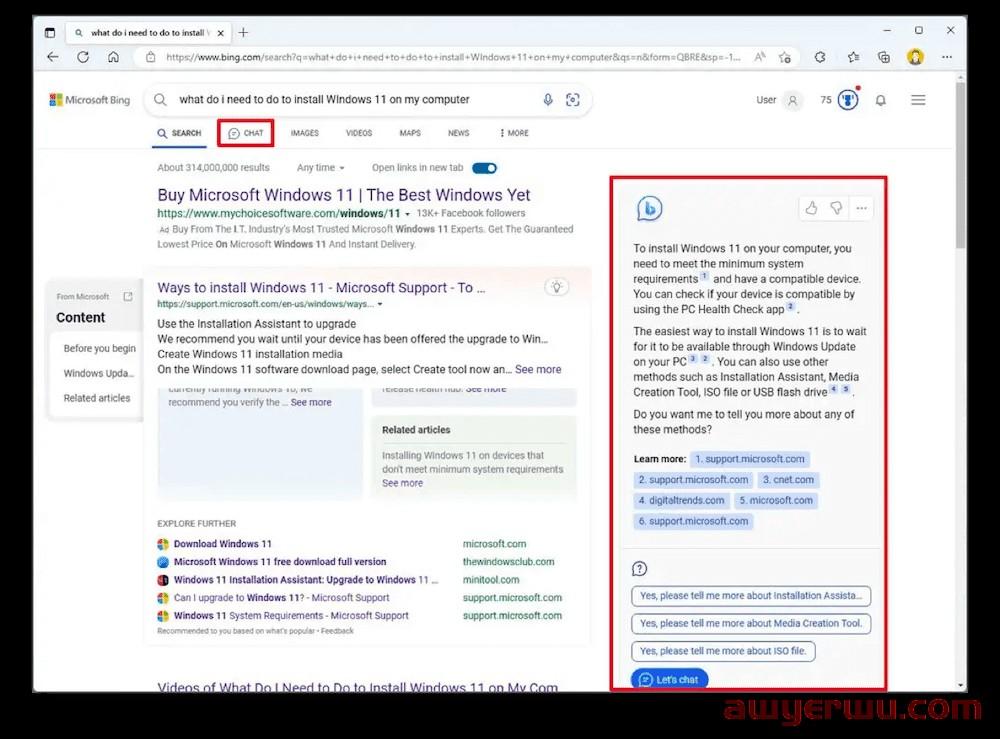Jump to Before you begin section
Viewport: 1000px width, 739px height.
tap(99, 348)
